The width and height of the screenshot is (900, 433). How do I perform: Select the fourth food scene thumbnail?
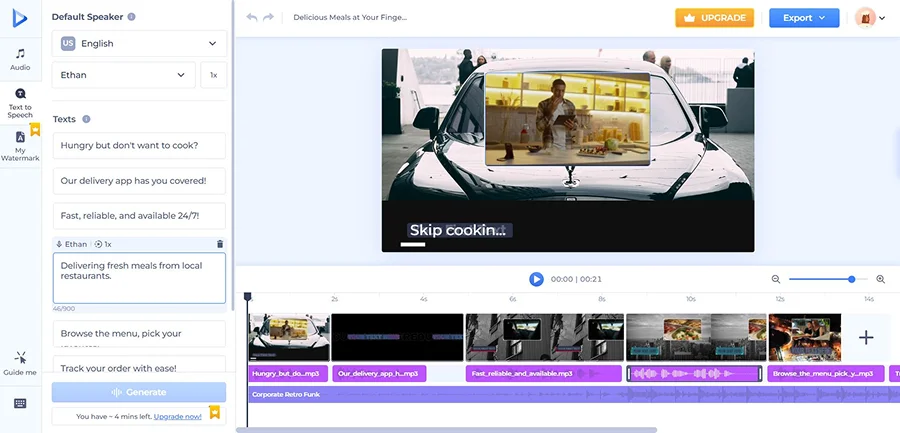click(x=696, y=337)
